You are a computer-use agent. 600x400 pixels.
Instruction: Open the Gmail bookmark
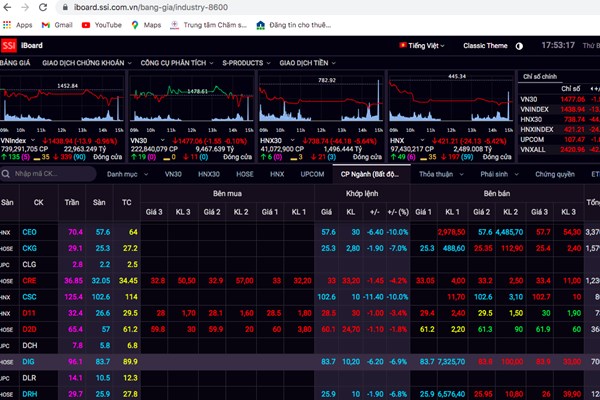57,23
